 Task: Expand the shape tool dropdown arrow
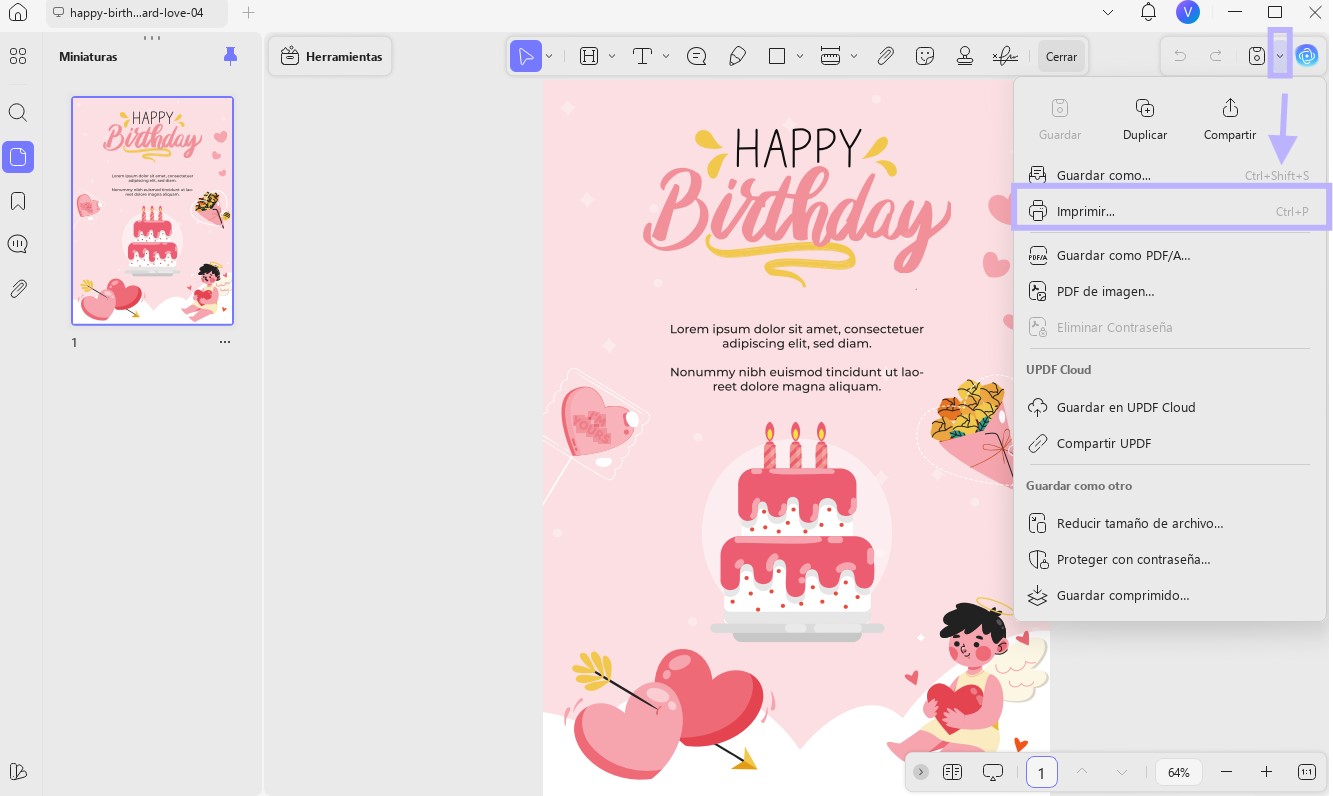click(x=799, y=57)
